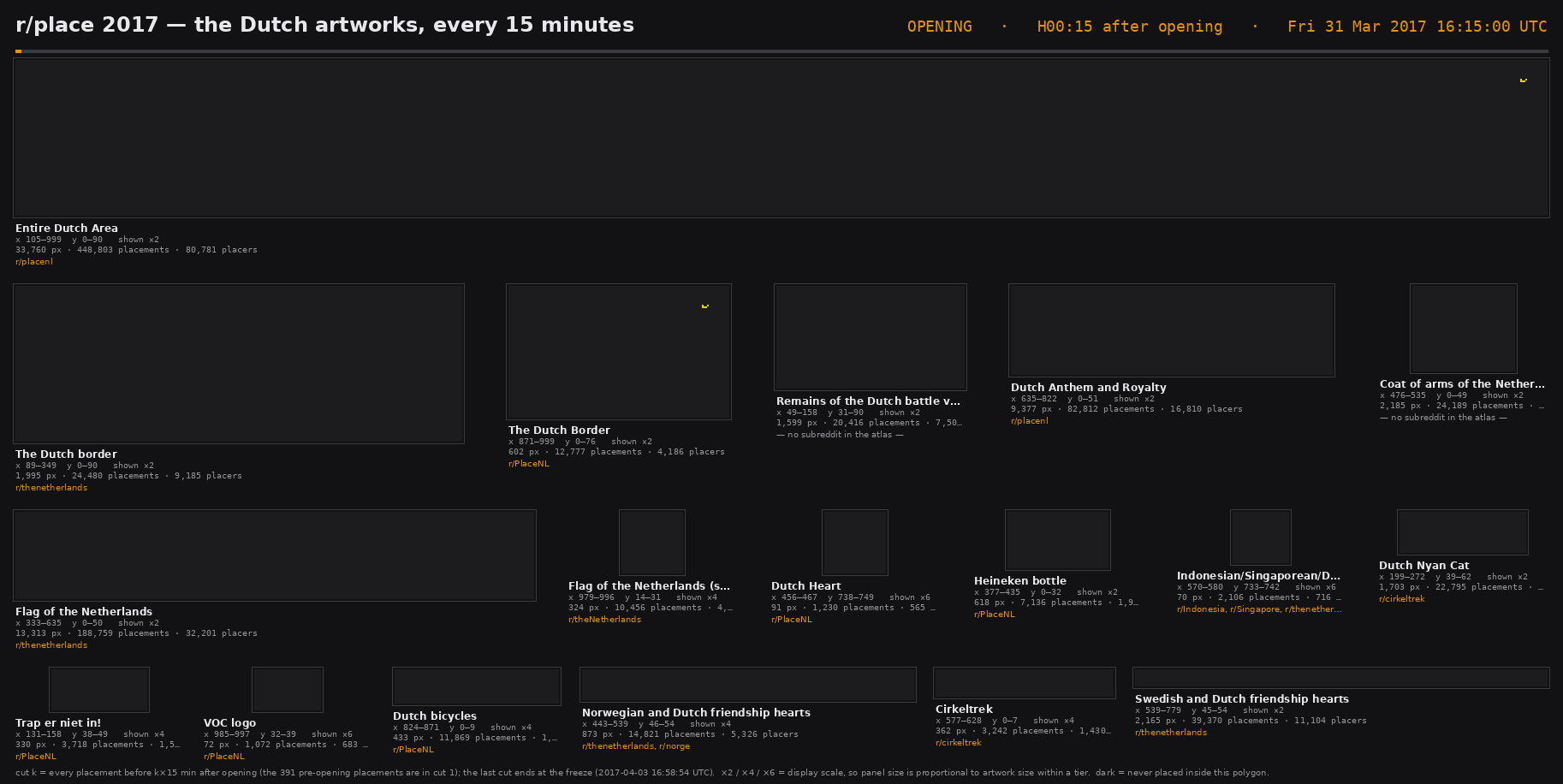Open r/PlaceNL link under Heineken bottle
Image resolution: width=1563 pixels, height=784 pixels.
click(995, 615)
